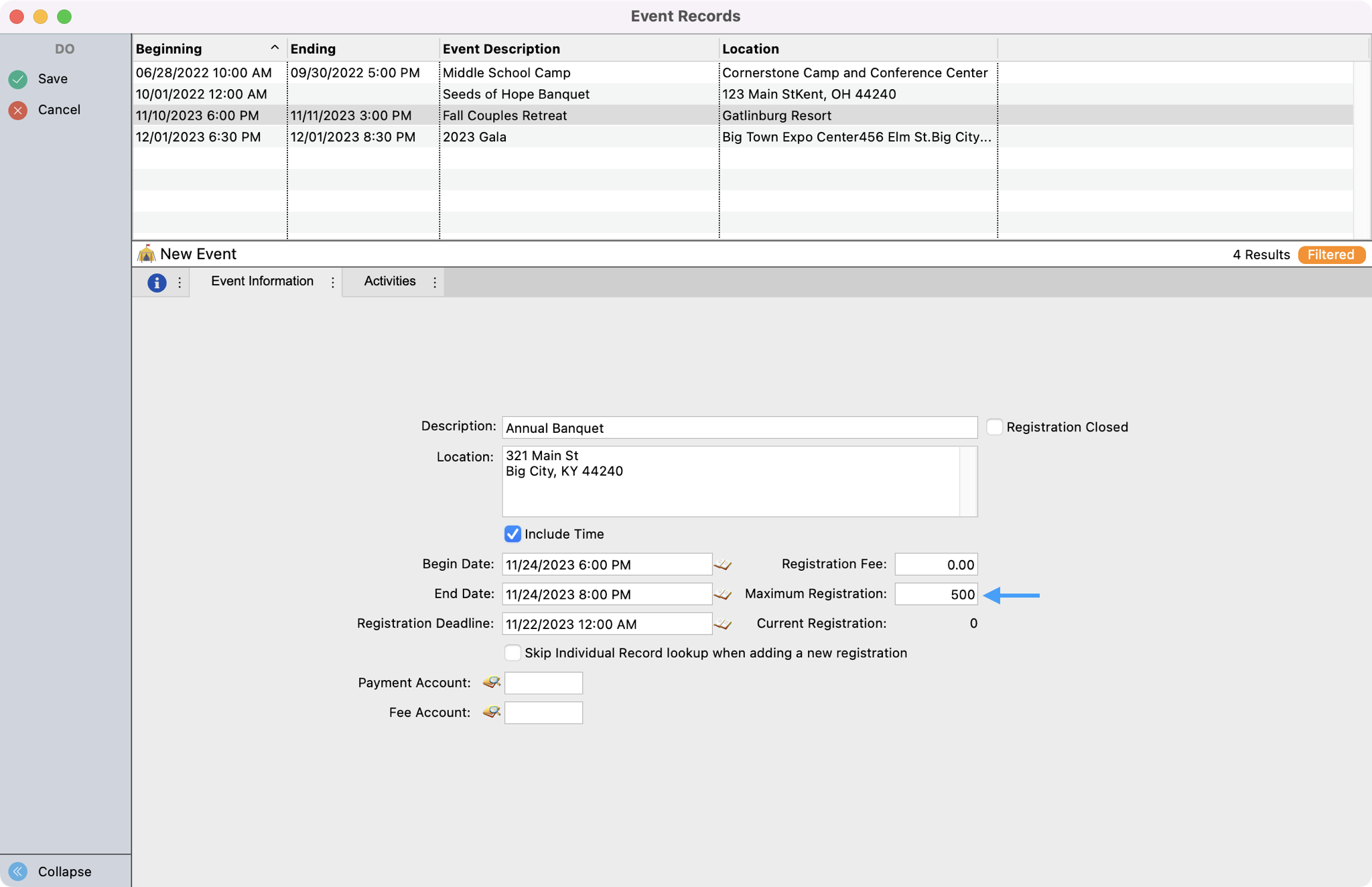Viewport: 1372px width, 887px height.
Task: Open calendar picker beside Registration Deadline
Action: click(x=722, y=624)
